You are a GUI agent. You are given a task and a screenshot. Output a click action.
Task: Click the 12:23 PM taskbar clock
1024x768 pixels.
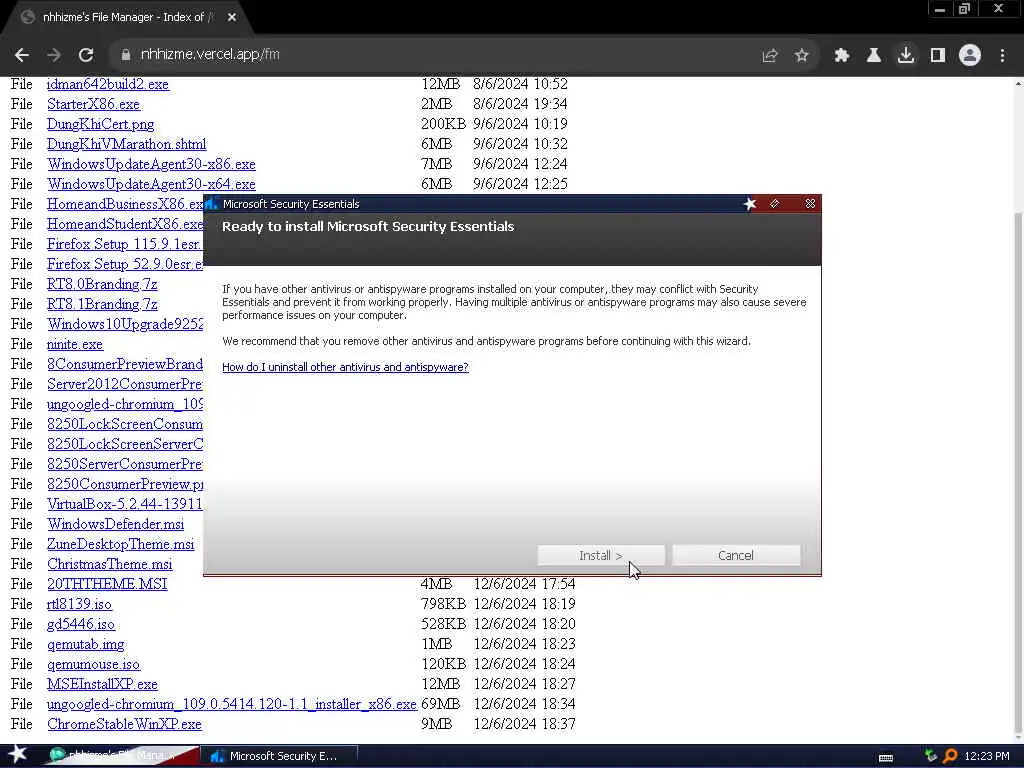[x=987, y=756]
